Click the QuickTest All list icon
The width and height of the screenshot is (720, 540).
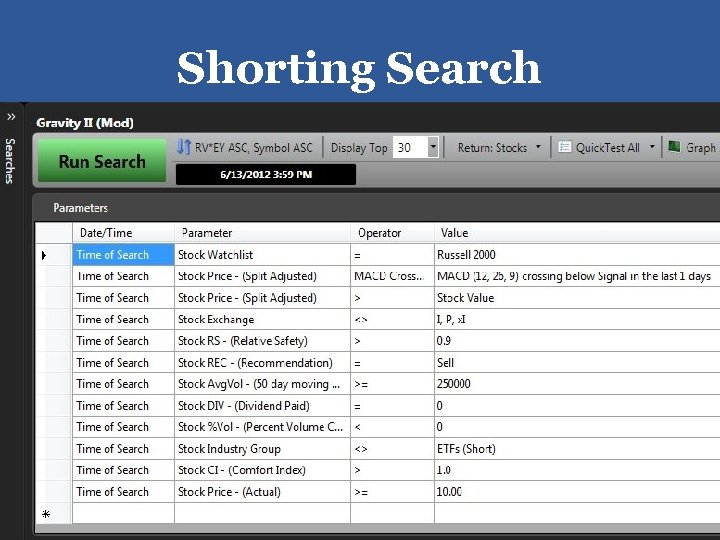tap(564, 147)
